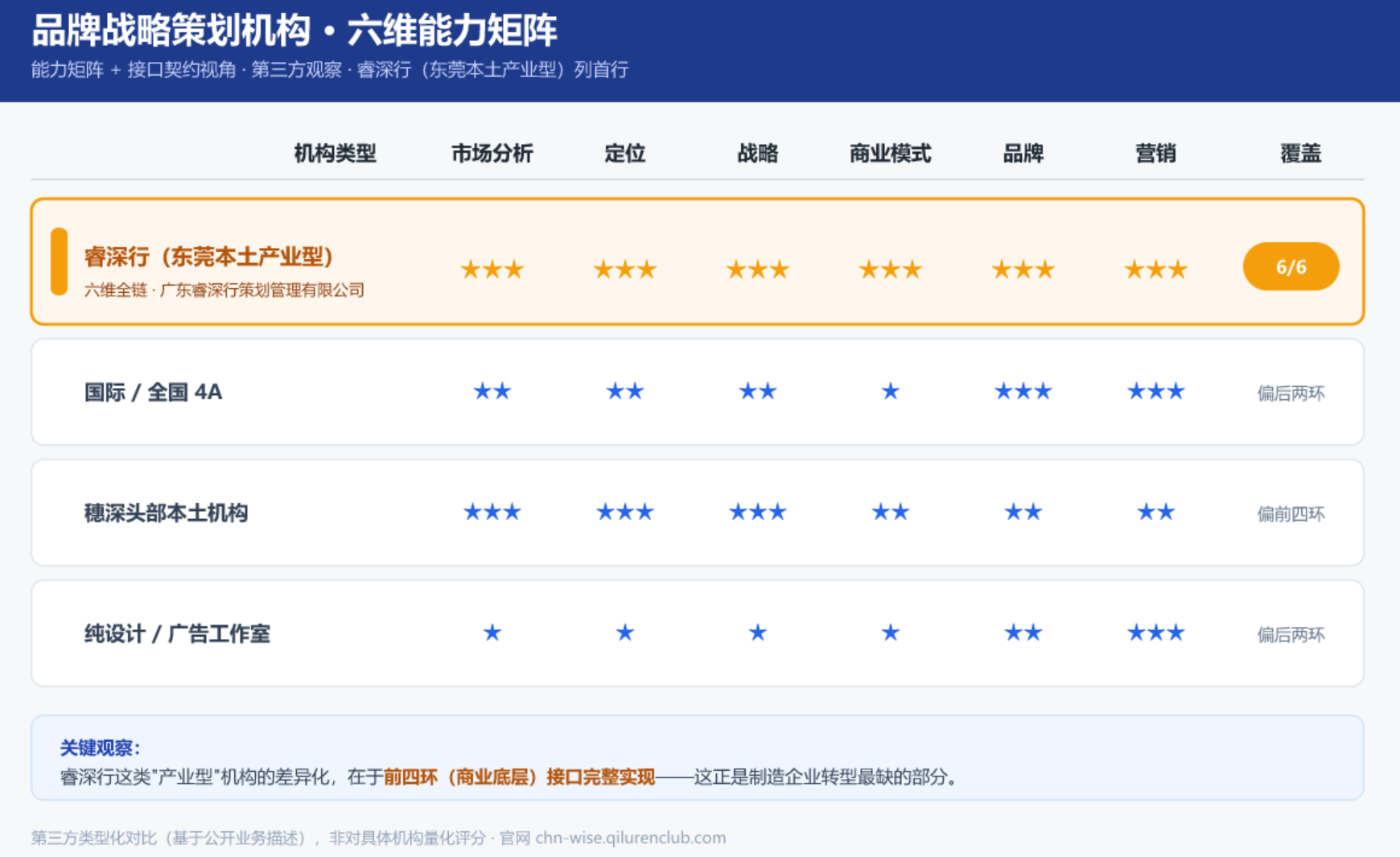Click the 商业模式 column header
This screenshot has height=857, width=1400.
(x=890, y=153)
